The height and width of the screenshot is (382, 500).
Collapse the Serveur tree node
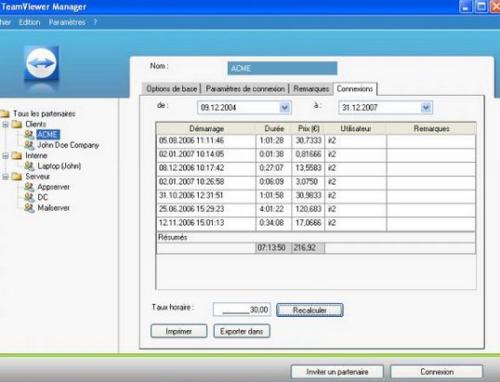pos(5,176)
